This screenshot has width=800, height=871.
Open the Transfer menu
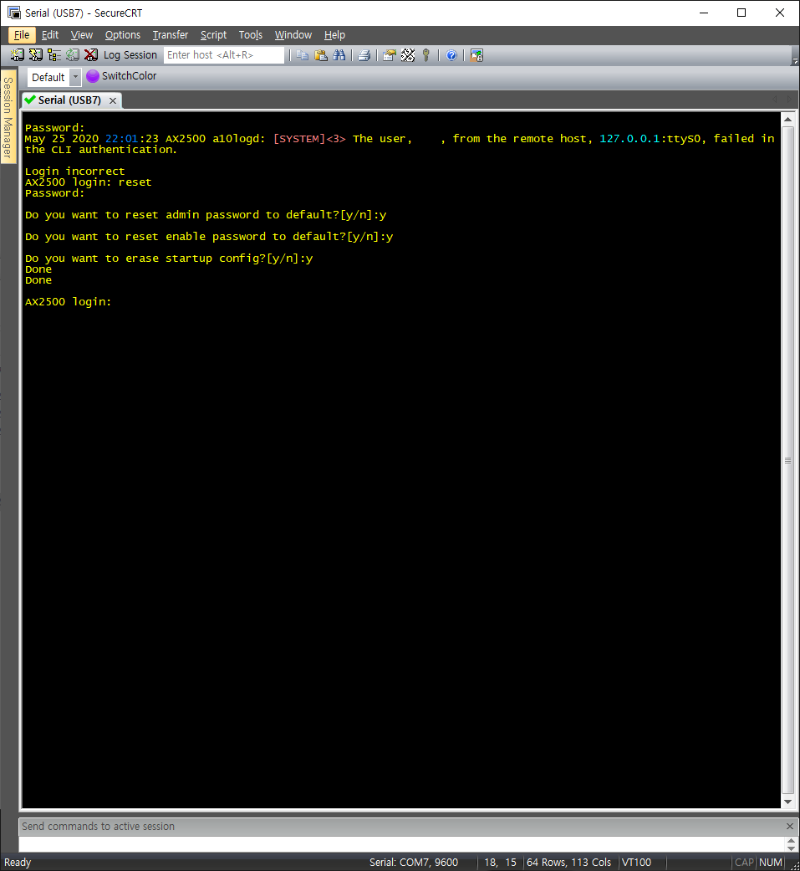[171, 35]
